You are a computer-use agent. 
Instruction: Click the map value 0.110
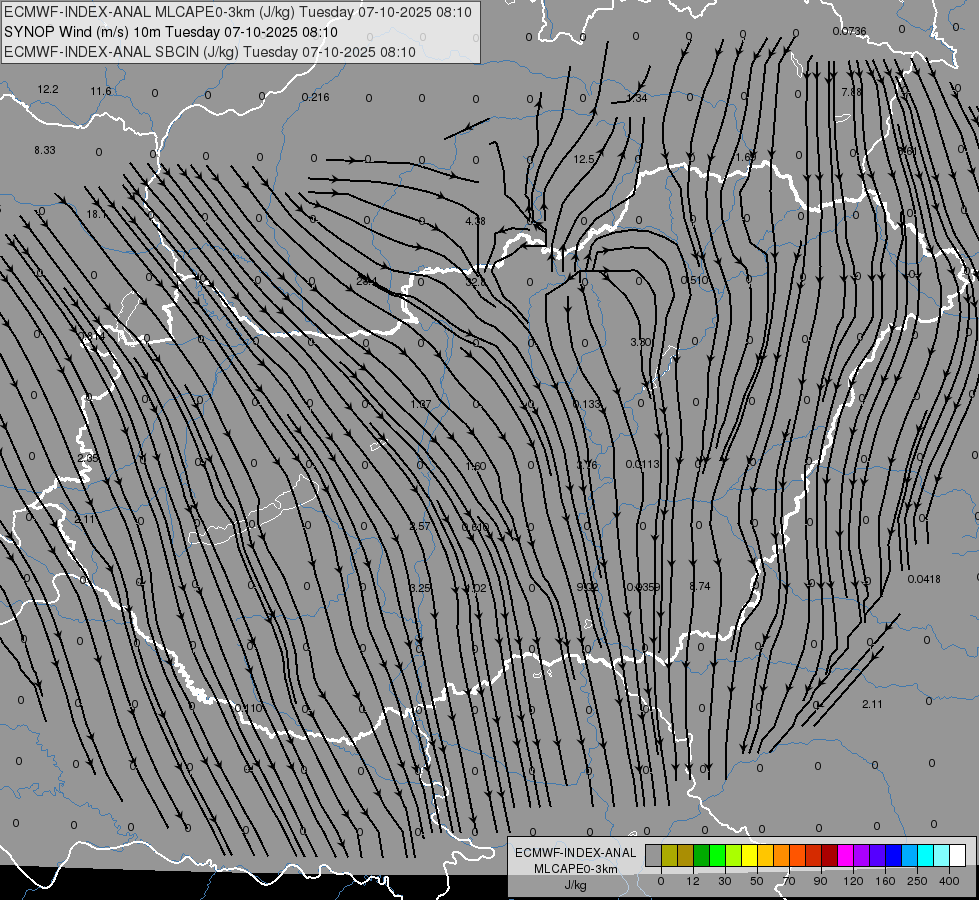pyautogui.click(x=248, y=708)
